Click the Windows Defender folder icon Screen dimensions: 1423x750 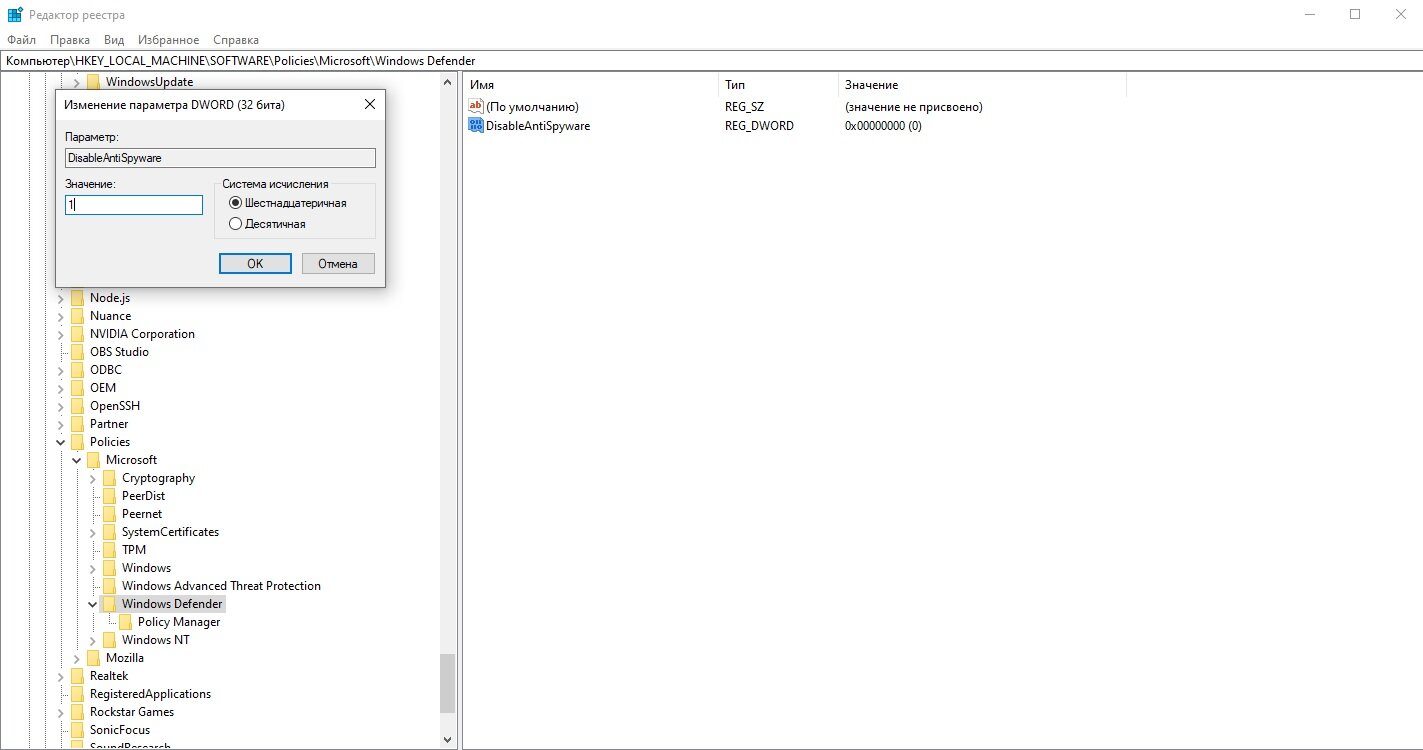pyautogui.click(x=110, y=604)
